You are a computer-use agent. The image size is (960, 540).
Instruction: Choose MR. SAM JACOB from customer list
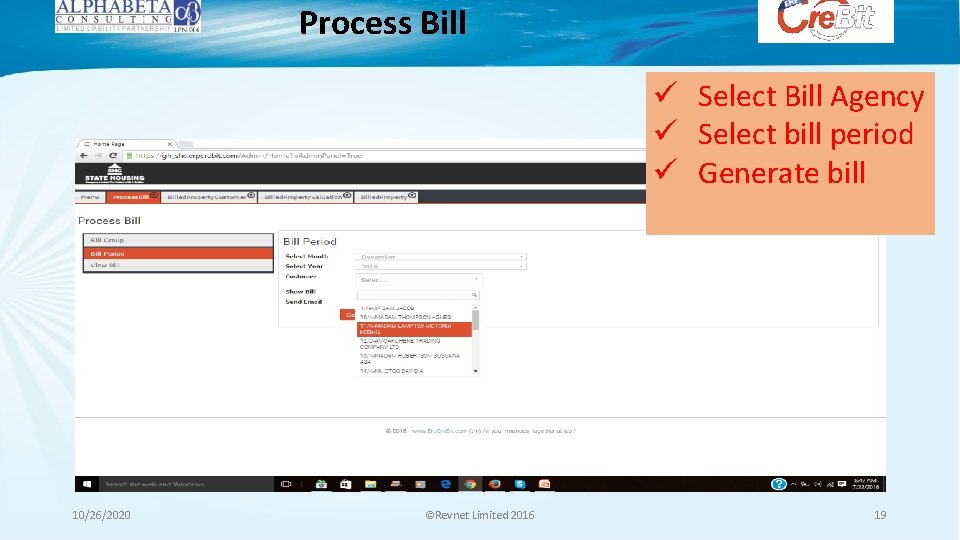[414, 308]
